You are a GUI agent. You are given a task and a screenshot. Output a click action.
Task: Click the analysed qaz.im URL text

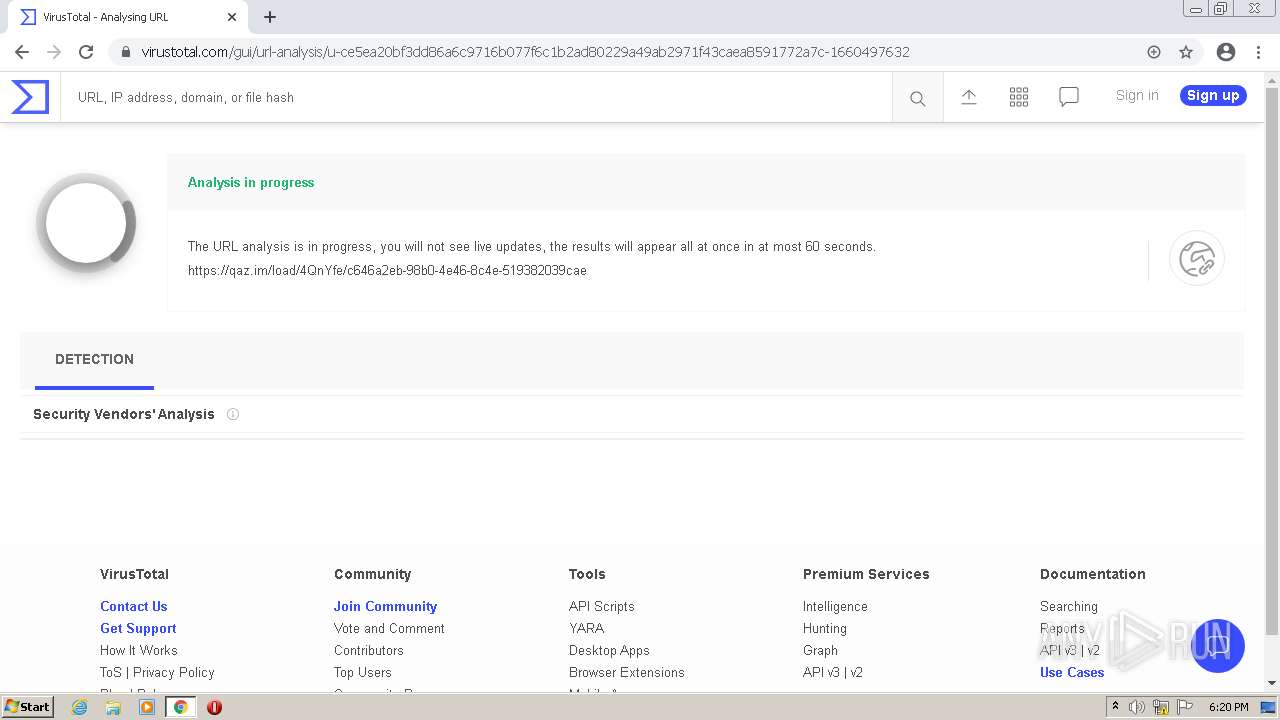pyautogui.click(x=387, y=271)
